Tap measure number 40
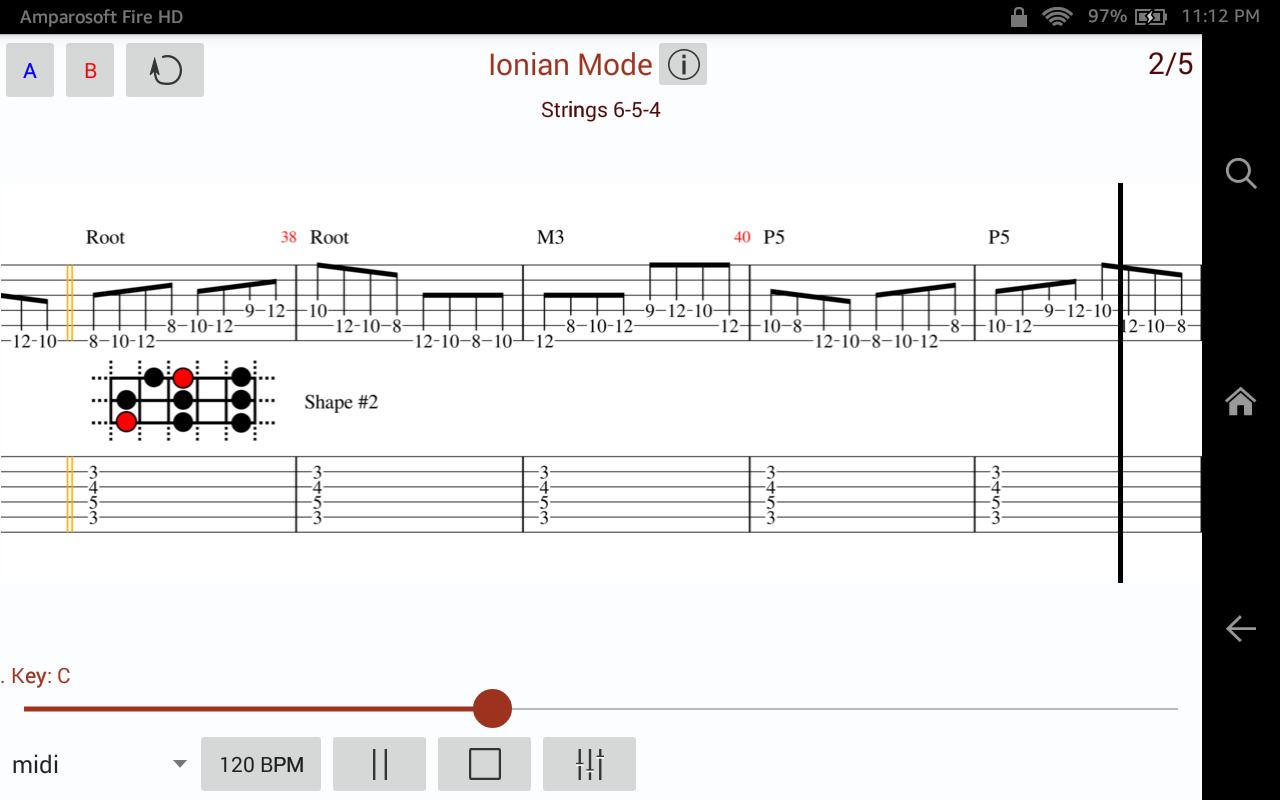Screen dimensions: 1280x800 (742, 237)
